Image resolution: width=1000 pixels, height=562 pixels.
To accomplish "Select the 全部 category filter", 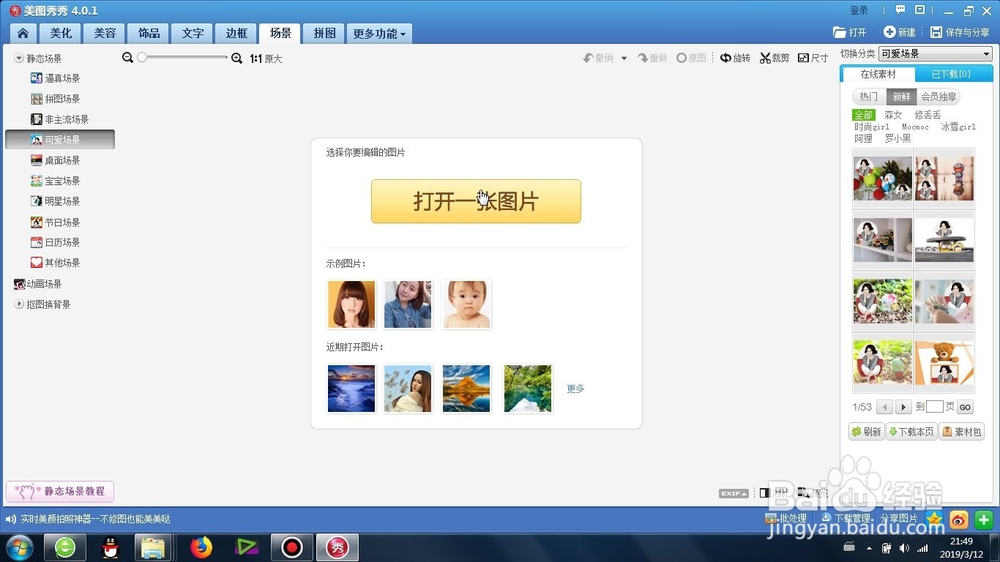I will pos(864,115).
